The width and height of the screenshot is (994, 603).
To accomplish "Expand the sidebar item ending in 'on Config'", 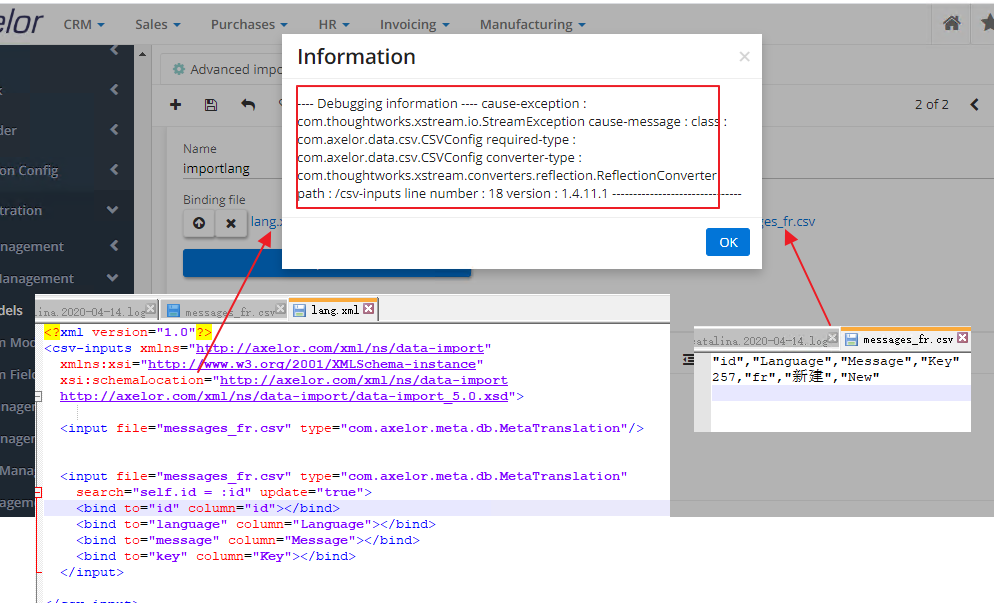I will pos(114,169).
